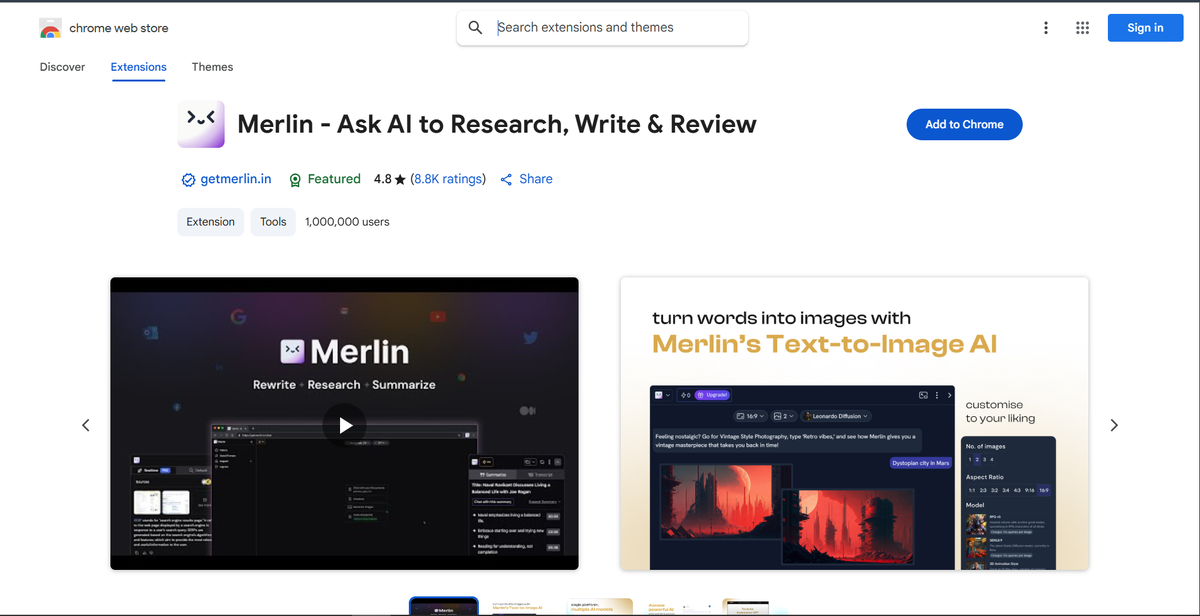Add Merlin extension to Chrome
The width and height of the screenshot is (1200, 616).
[964, 124]
